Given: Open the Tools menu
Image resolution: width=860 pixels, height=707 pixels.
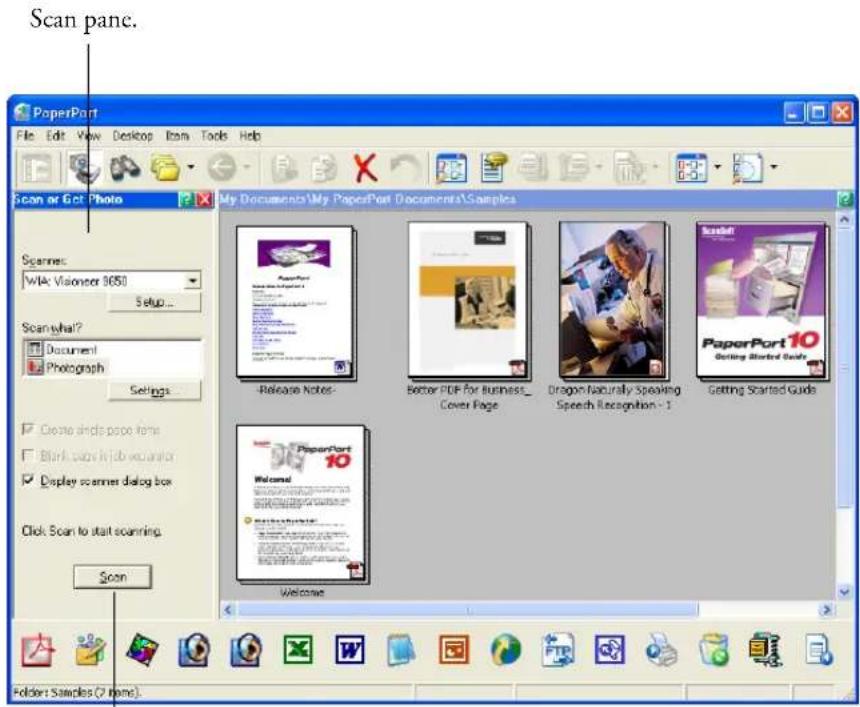Looking at the screenshot, I should 214,135.
